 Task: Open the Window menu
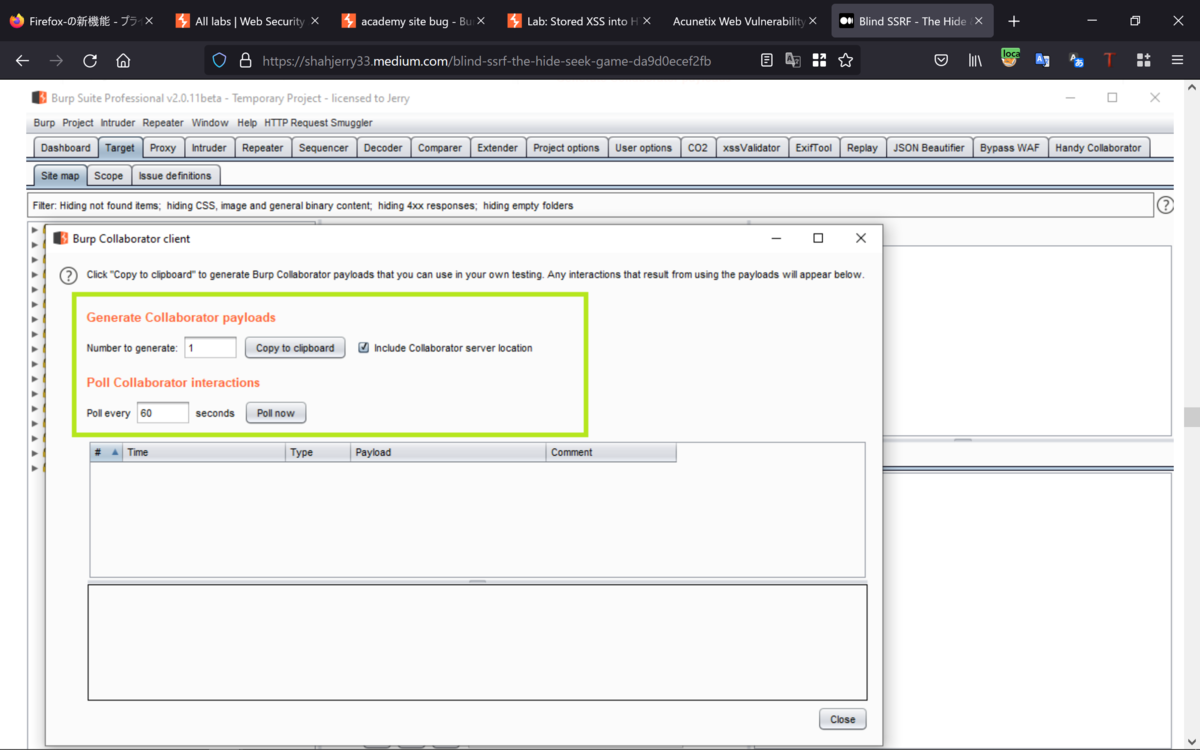(x=210, y=122)
